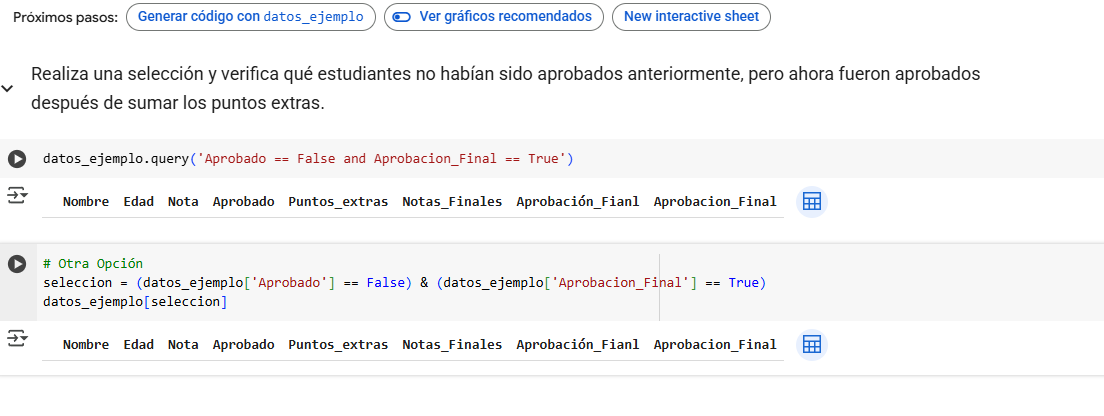
Task: Click 'Nota' column header in first table
Action: tap(183, 202)
